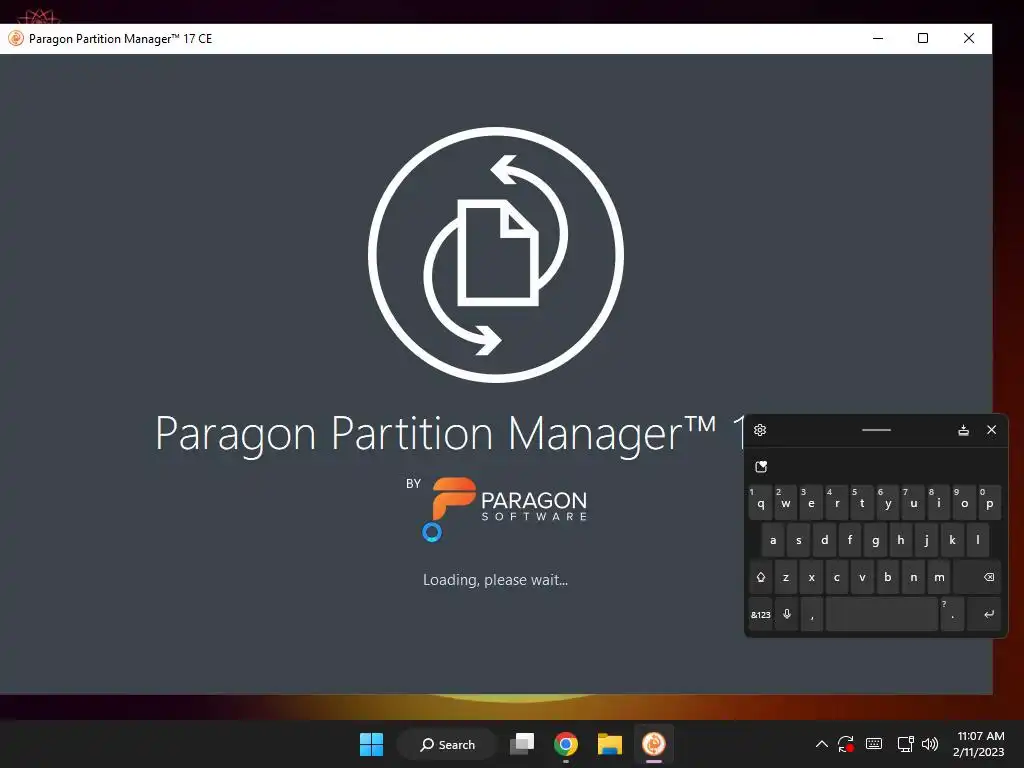Click the Paragon app icon in title bar

point(16,39)
